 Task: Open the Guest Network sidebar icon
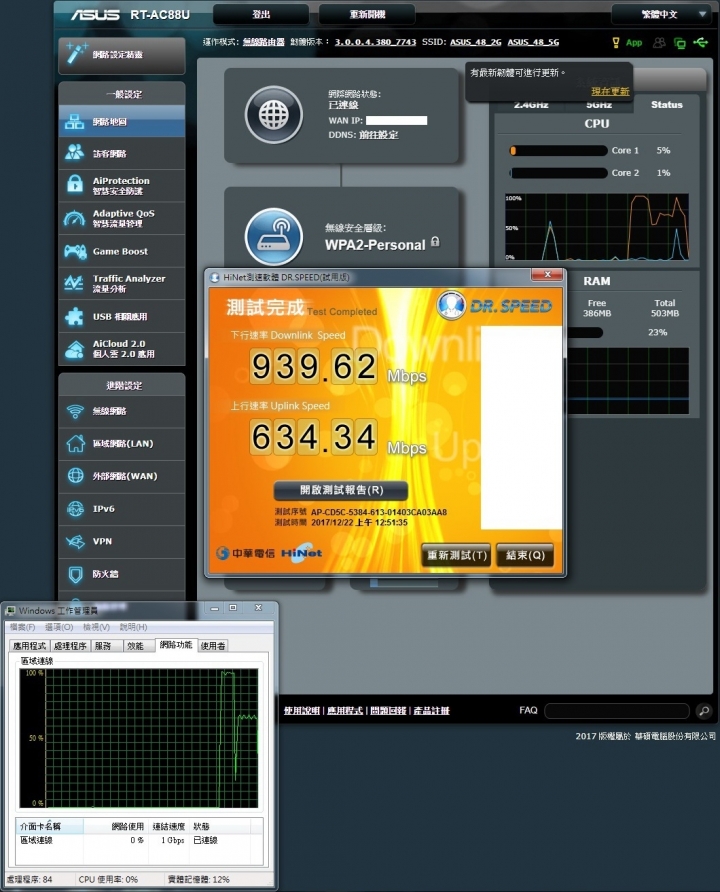(x=75, y=153)
